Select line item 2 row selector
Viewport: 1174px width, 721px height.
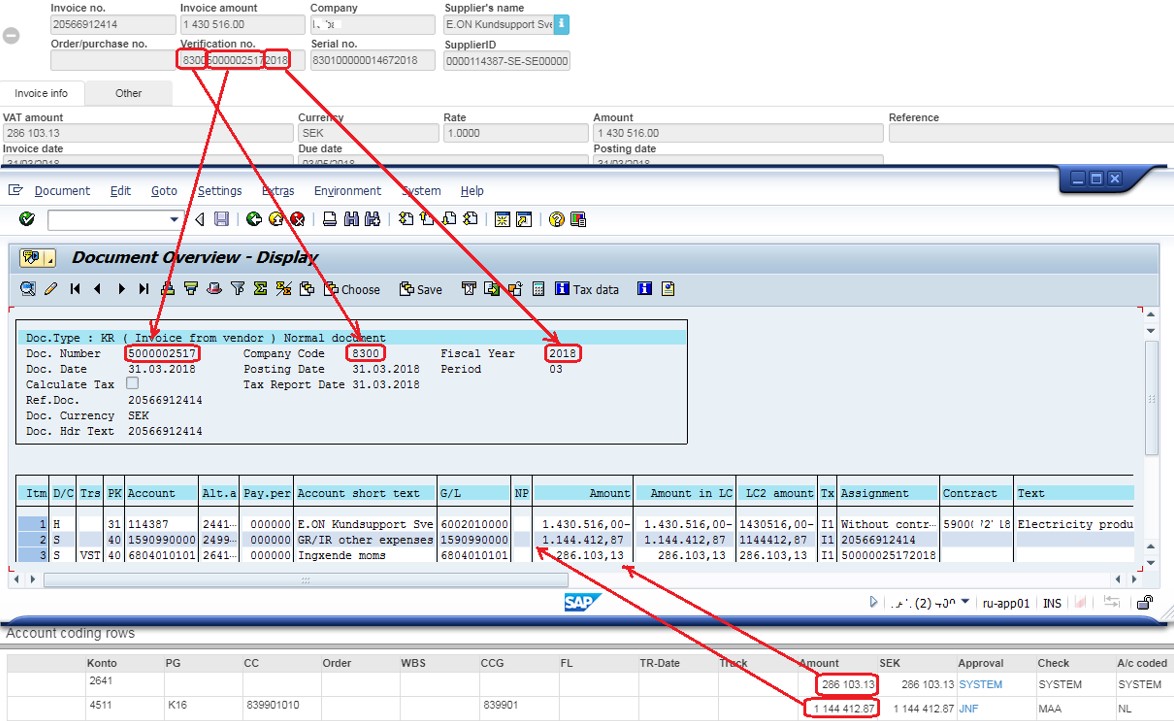tap(30, 539)
